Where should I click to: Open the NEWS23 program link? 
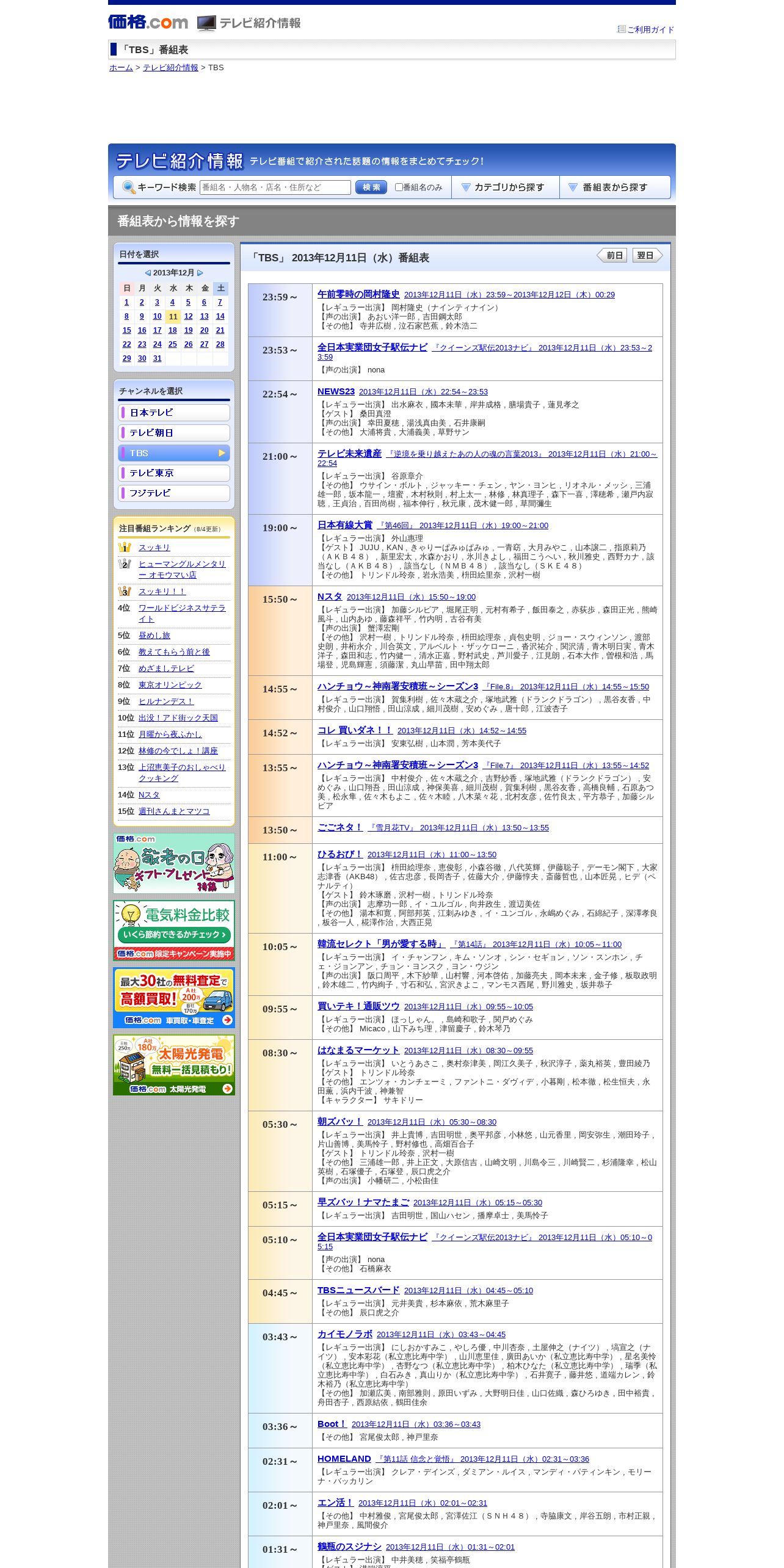(x=336, y=391)
